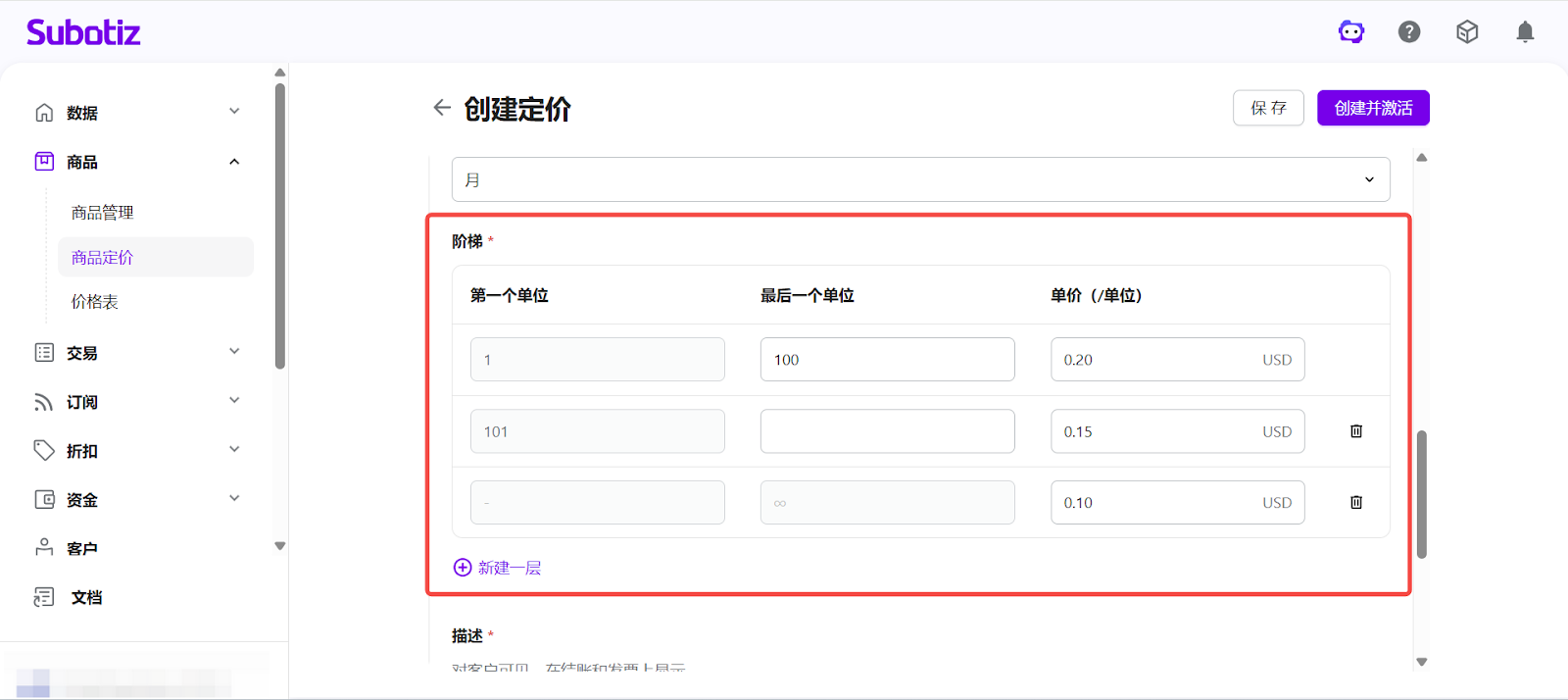
Task: Click last unit field of 101 tier
Action: (887, 431)
